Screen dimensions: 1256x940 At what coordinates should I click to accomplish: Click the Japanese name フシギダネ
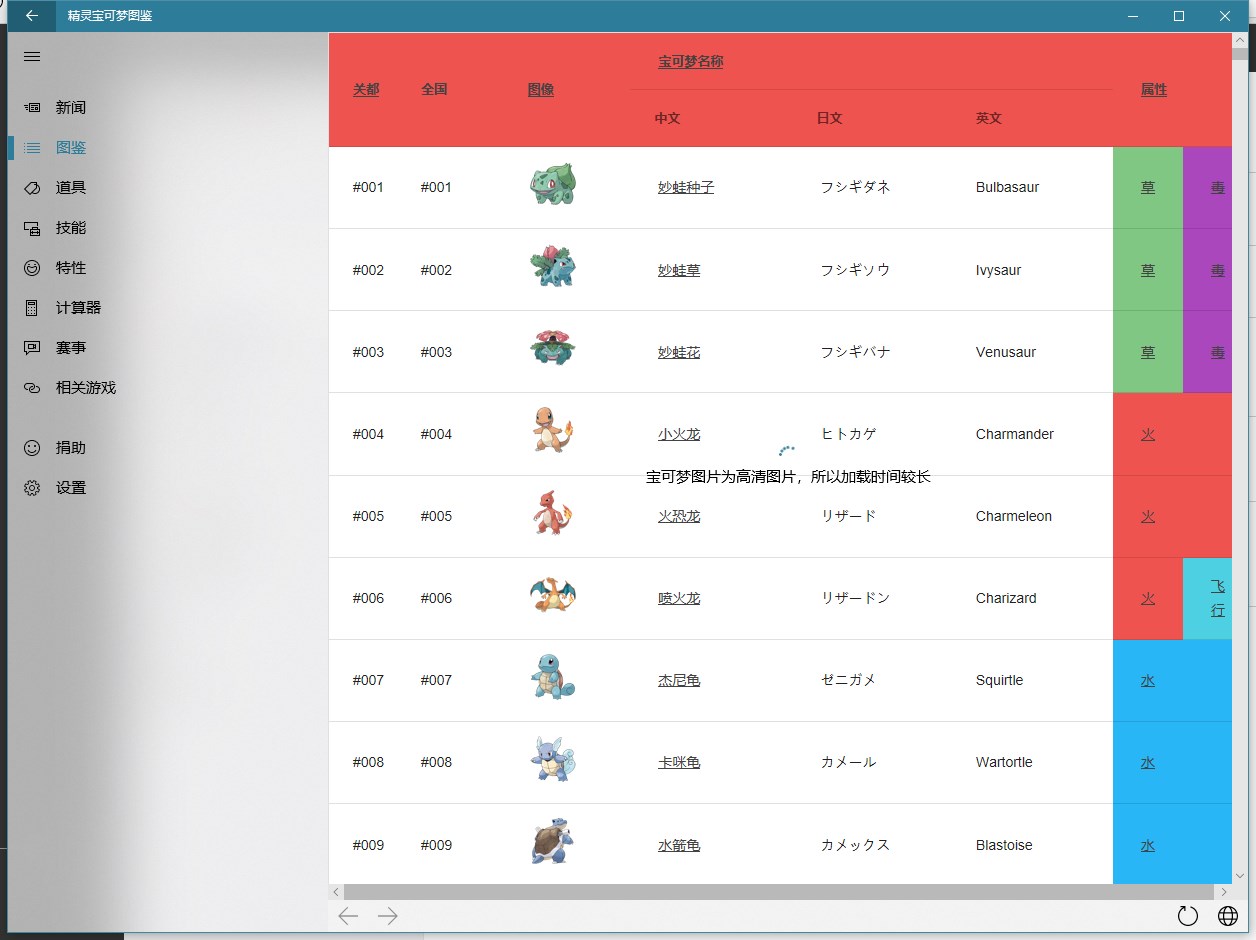point(855,187)
